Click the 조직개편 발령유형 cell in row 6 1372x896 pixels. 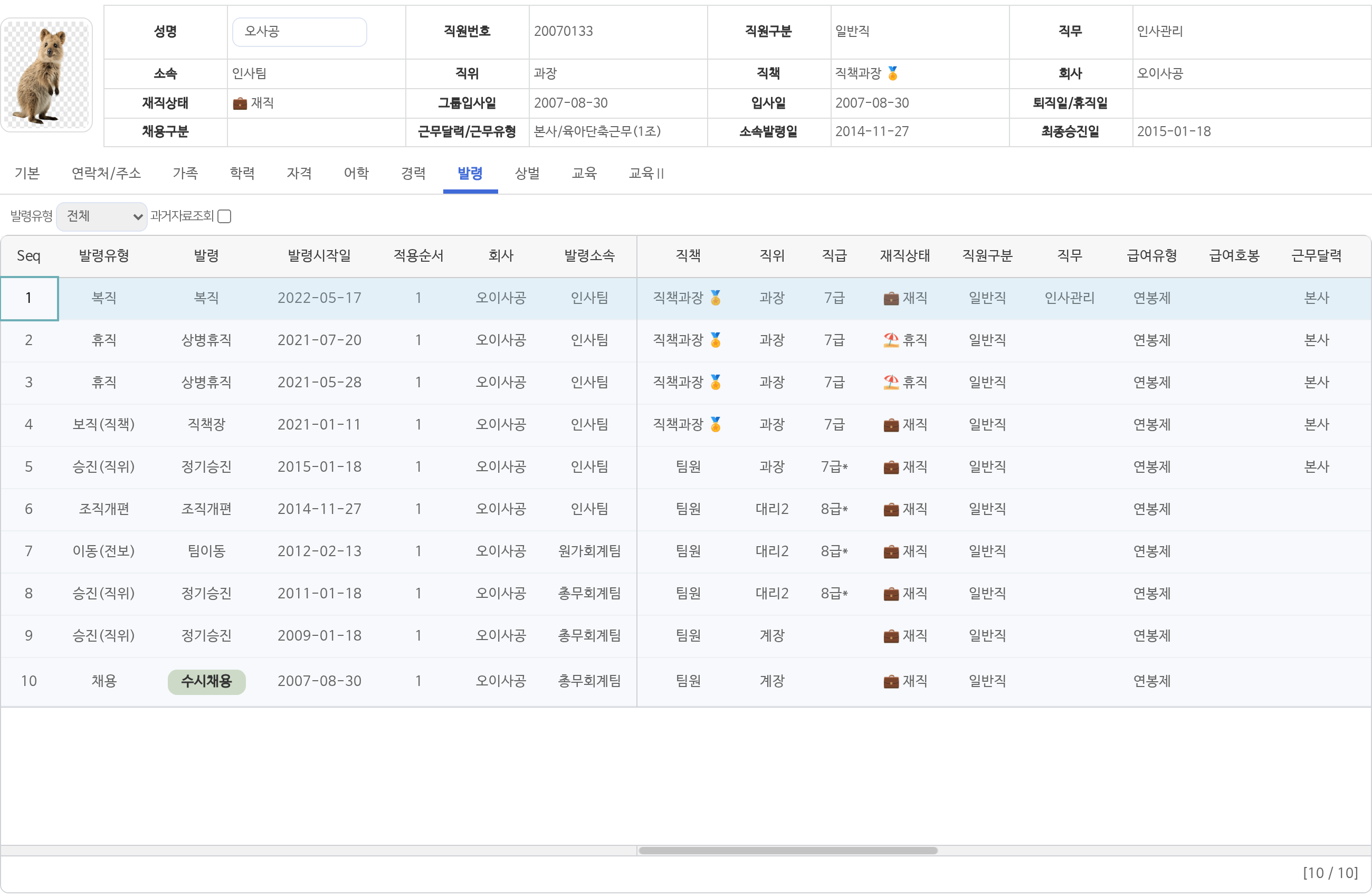[104, 509]
